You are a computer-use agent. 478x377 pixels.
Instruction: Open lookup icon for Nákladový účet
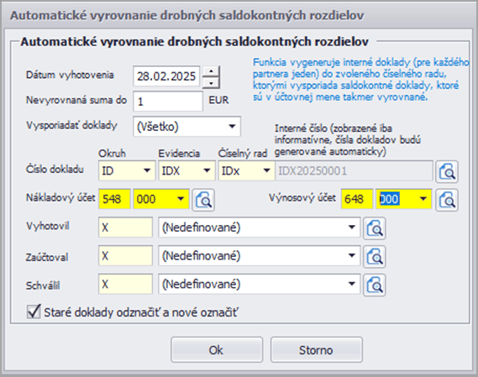pyautogui.click(x=203, y=200)
